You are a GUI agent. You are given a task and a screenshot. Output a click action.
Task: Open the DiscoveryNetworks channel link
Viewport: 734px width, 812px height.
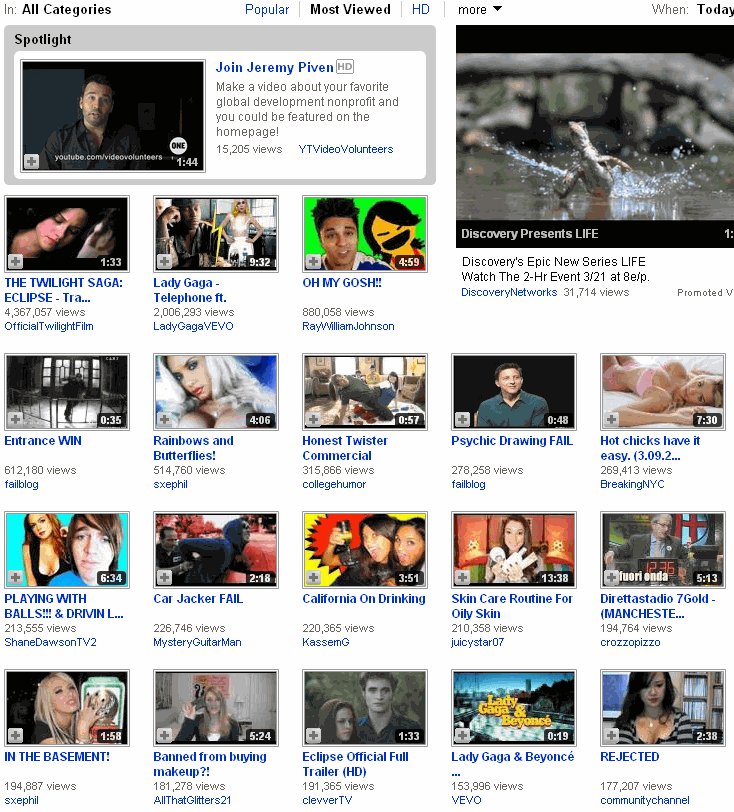509,292
